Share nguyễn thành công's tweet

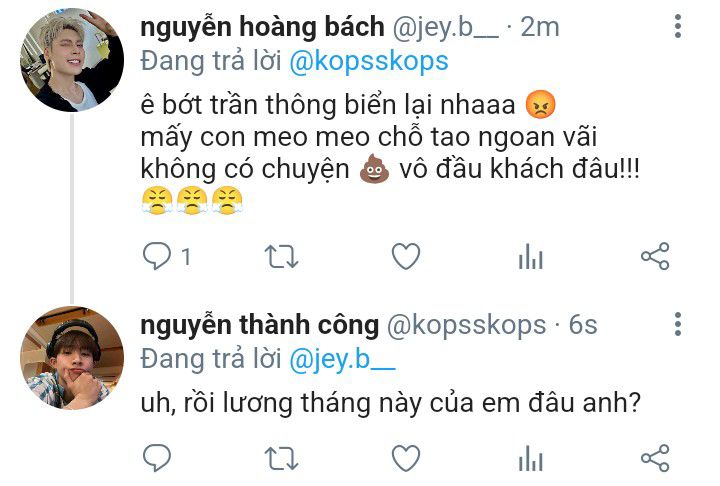(x=655, y=458)
